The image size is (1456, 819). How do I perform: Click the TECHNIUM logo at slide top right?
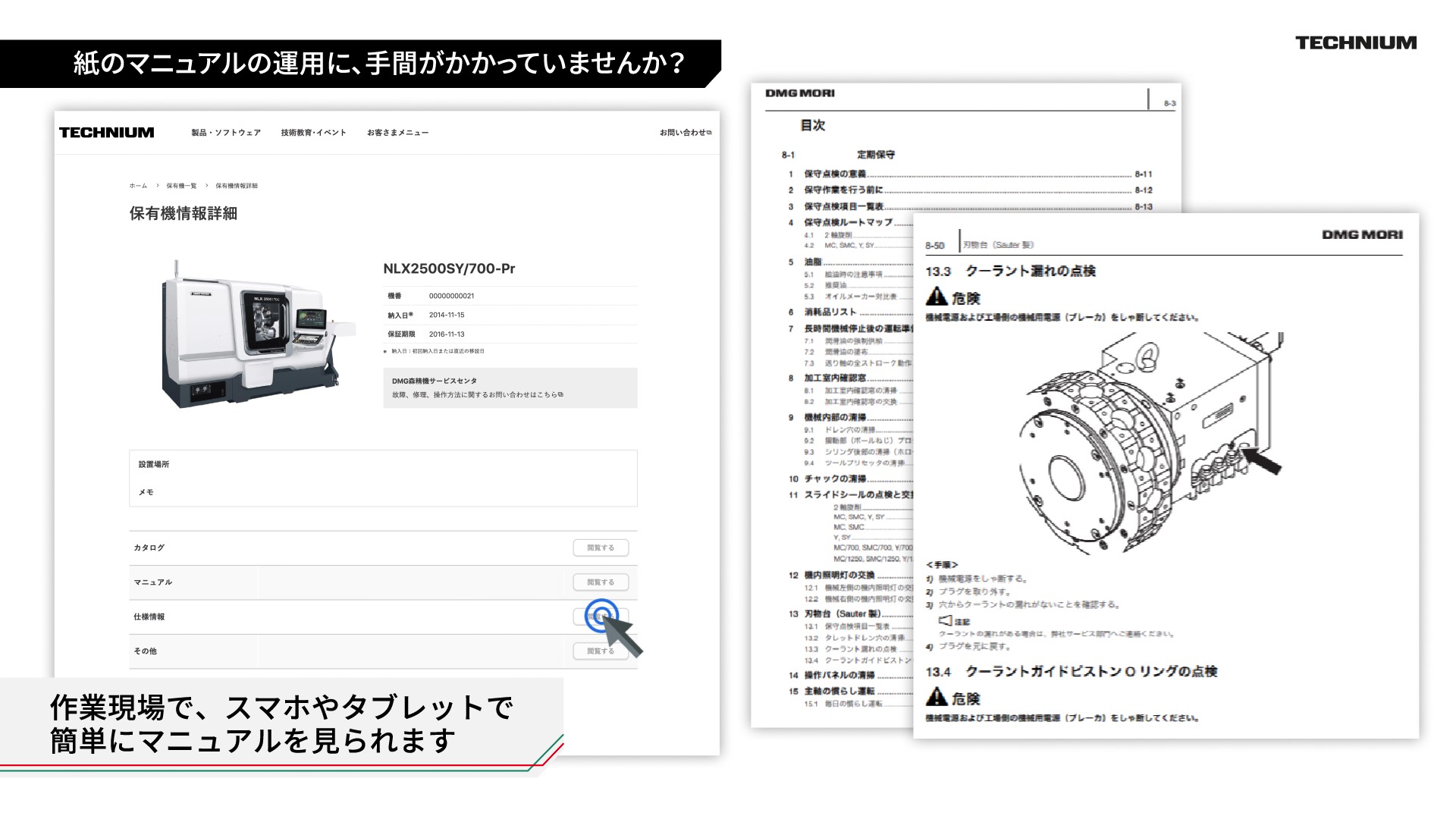click(x=1356, y=43)
